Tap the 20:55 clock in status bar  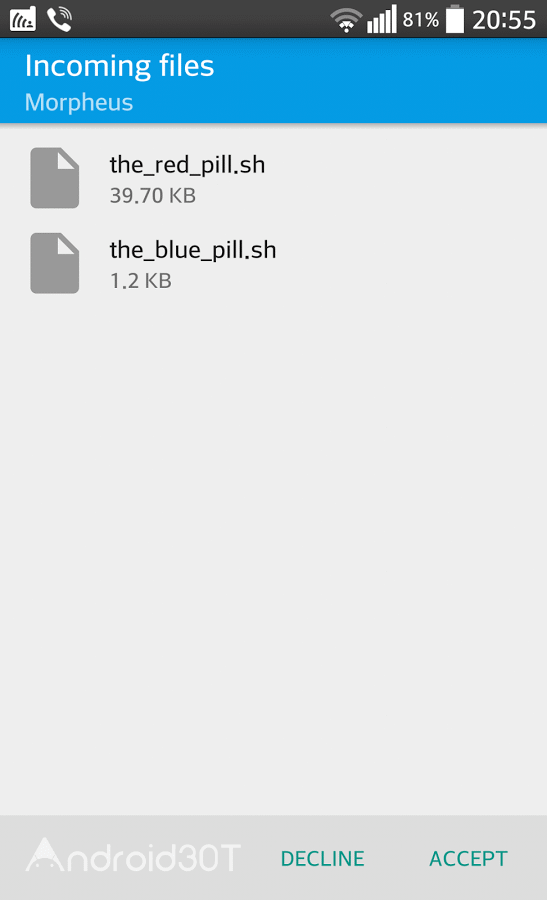504,20
